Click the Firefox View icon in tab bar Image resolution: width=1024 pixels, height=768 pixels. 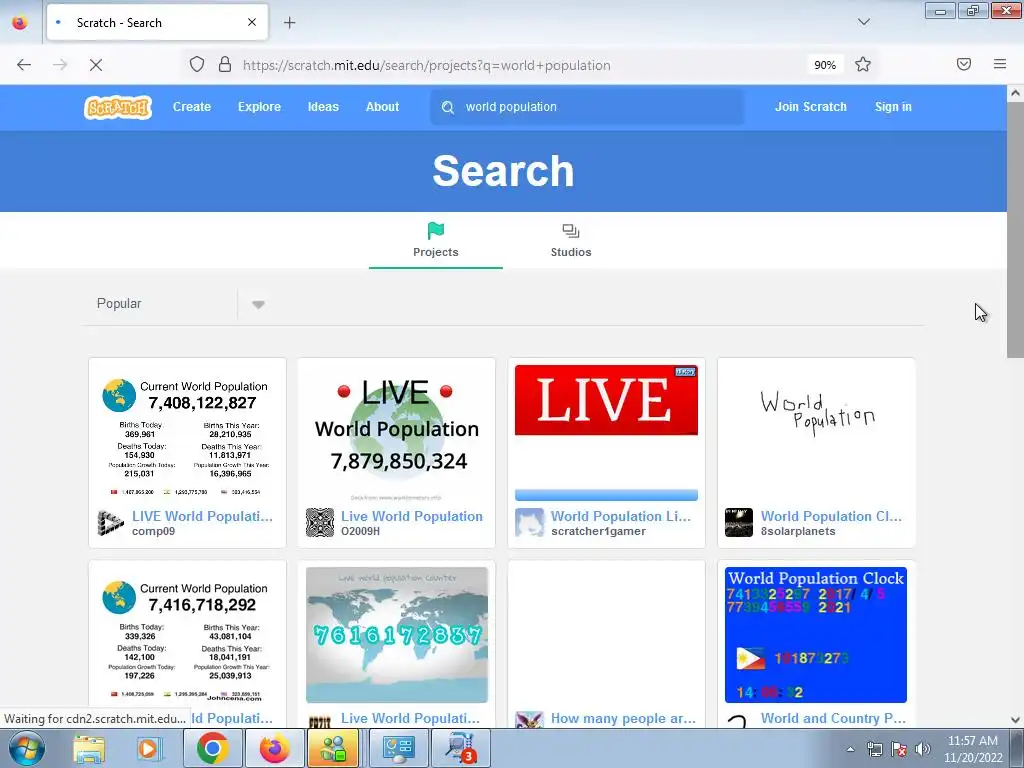(x=20, y=22)
